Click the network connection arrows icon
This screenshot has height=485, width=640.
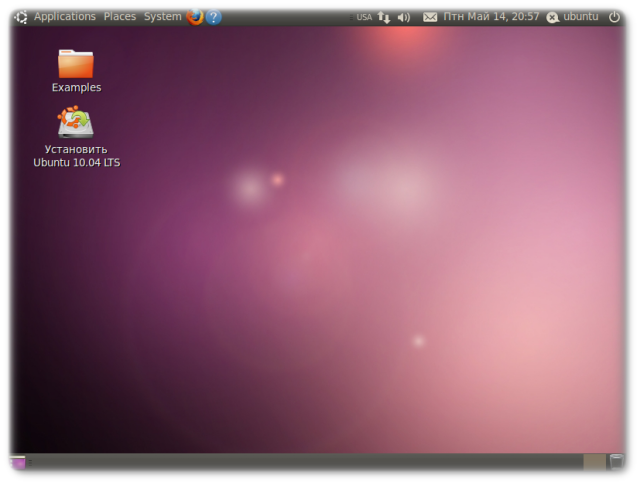click(384, 17)
